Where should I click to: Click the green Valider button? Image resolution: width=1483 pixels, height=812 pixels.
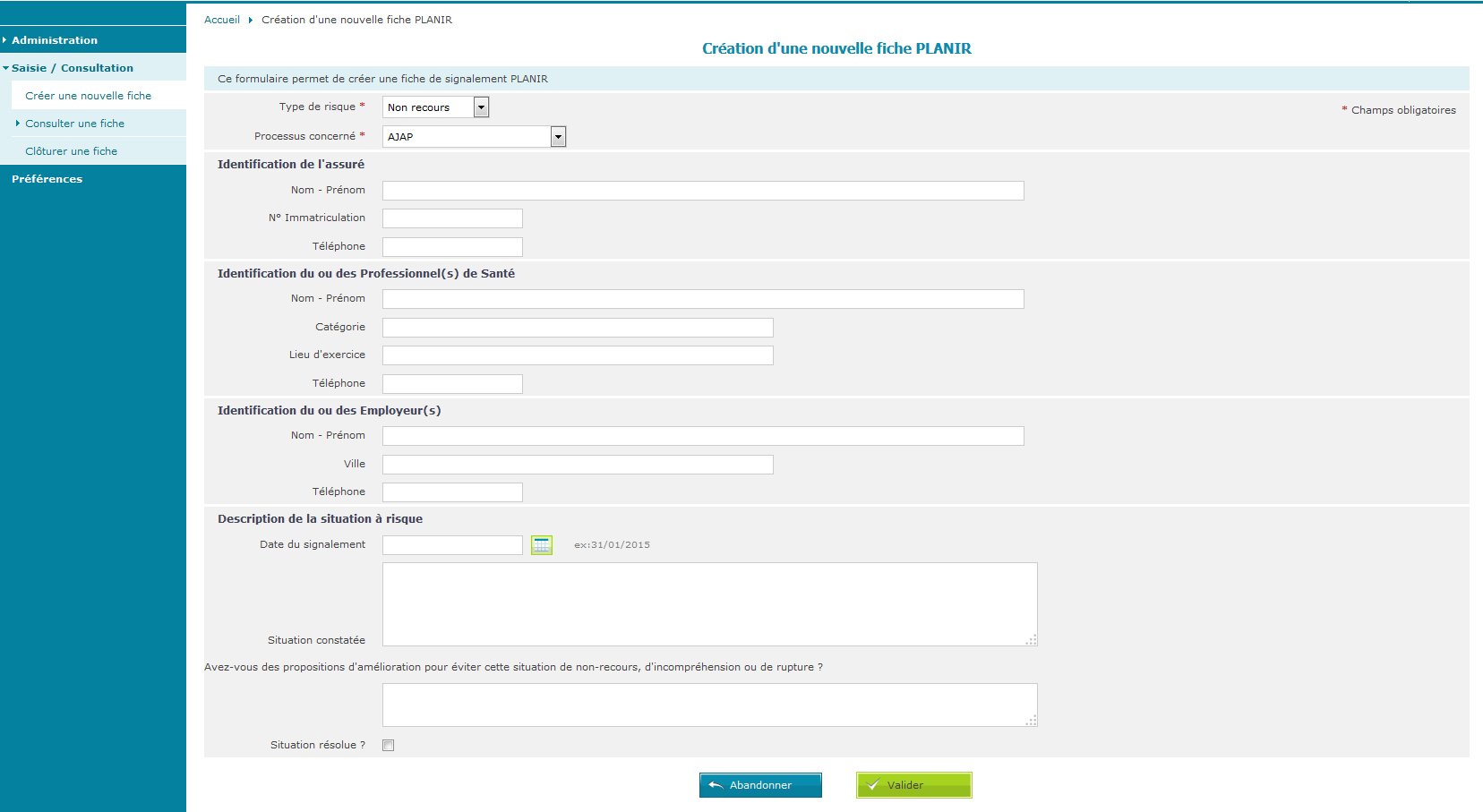coord(913,785)
